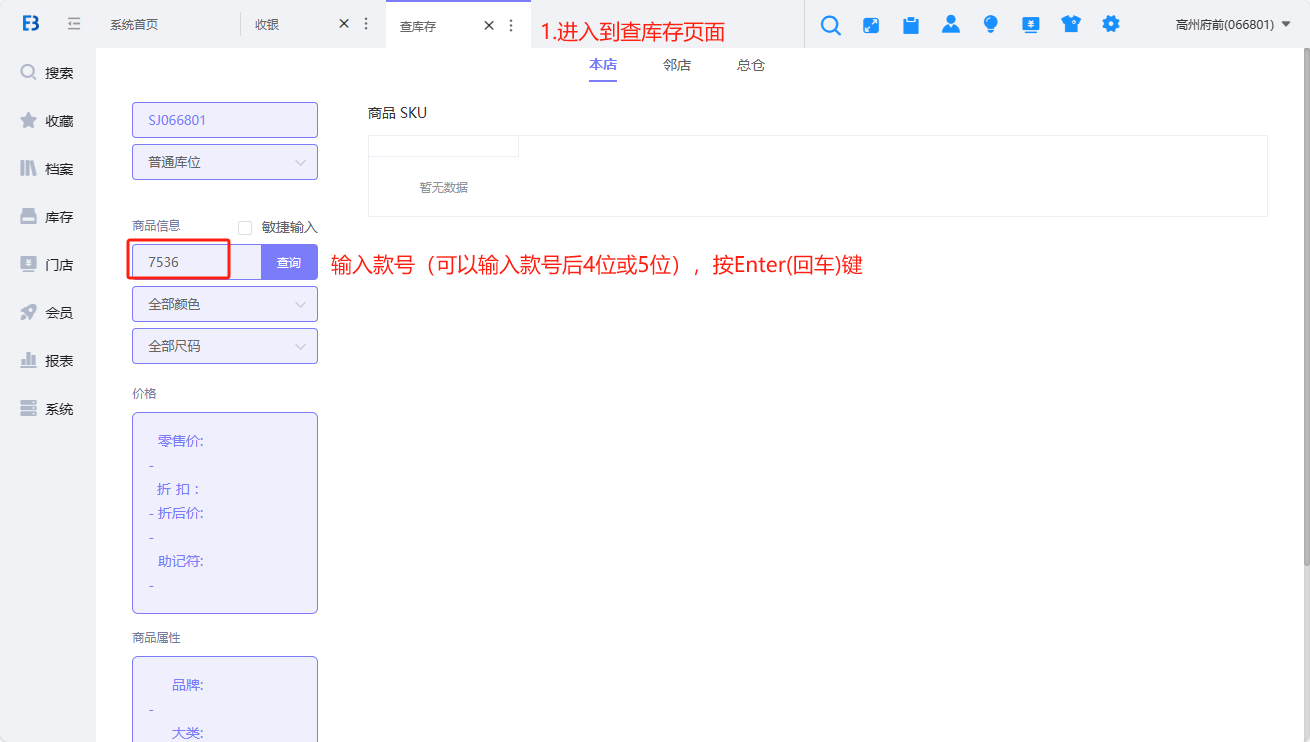Click the 暂无数据 empty table text
Viewport: 1310px width, 742px height.
click(444, 187)
